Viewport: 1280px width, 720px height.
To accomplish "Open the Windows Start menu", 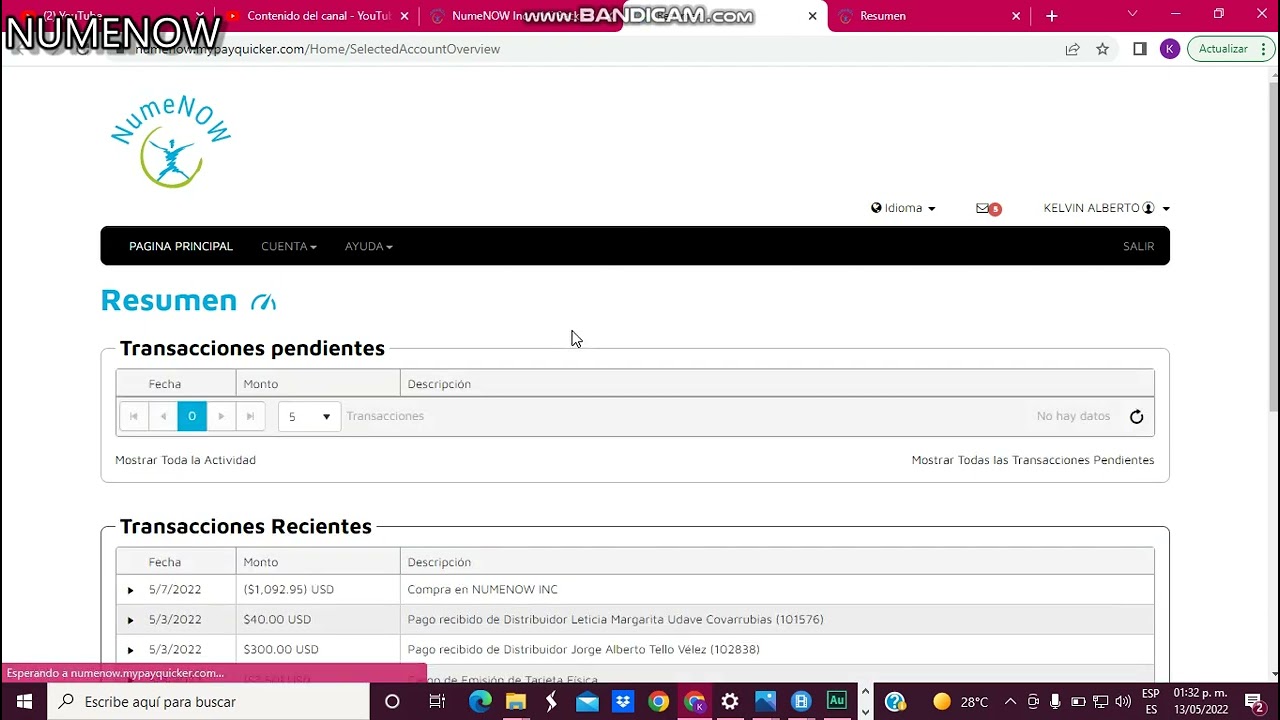I will pos(24,702).
